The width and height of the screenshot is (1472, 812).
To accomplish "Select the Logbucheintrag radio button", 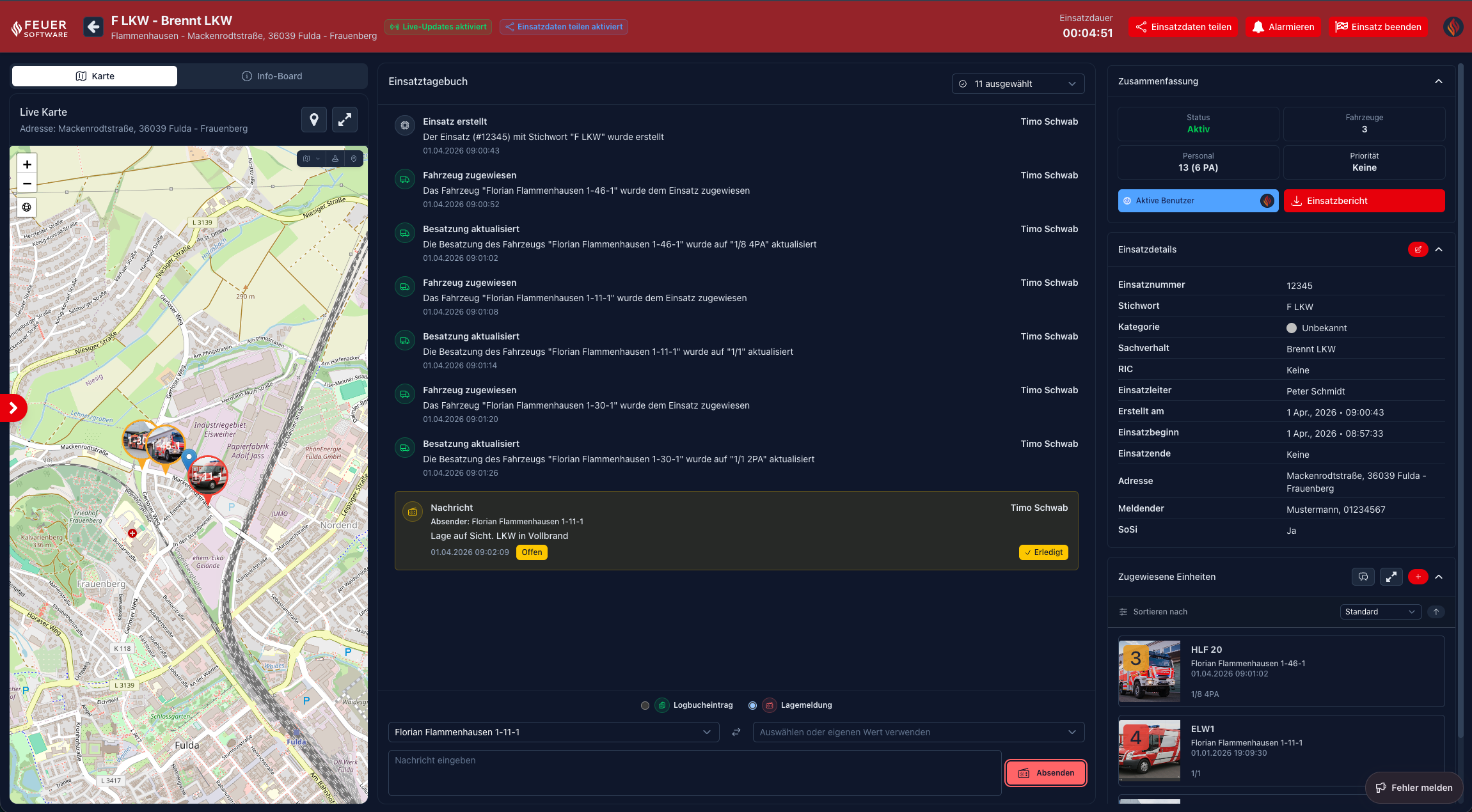I will click(645, 705).
